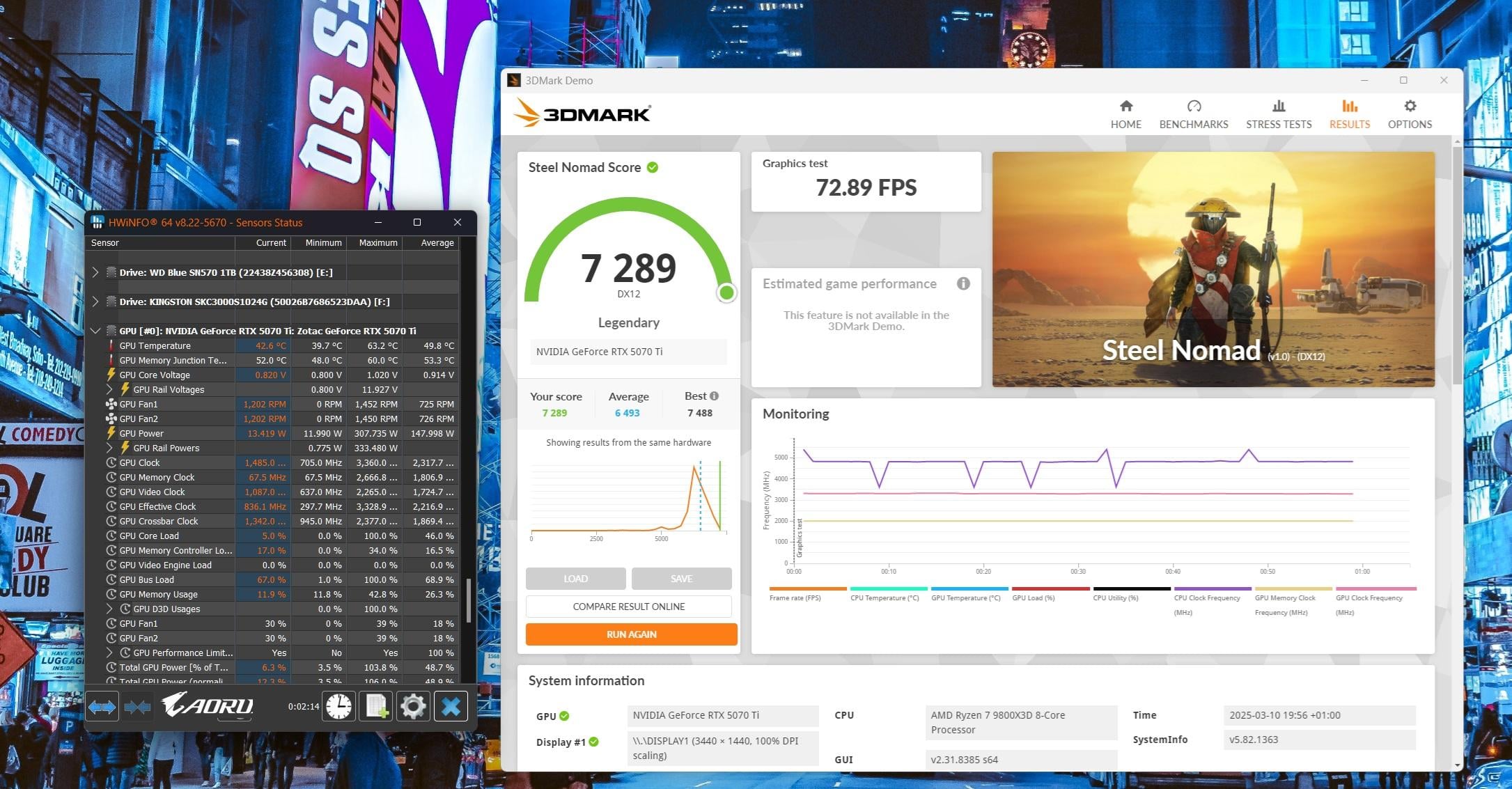This screenshot has width=1512, height=789.
Task: Toggle the GPU Load (%) legend series
Action: (1033, 597)
